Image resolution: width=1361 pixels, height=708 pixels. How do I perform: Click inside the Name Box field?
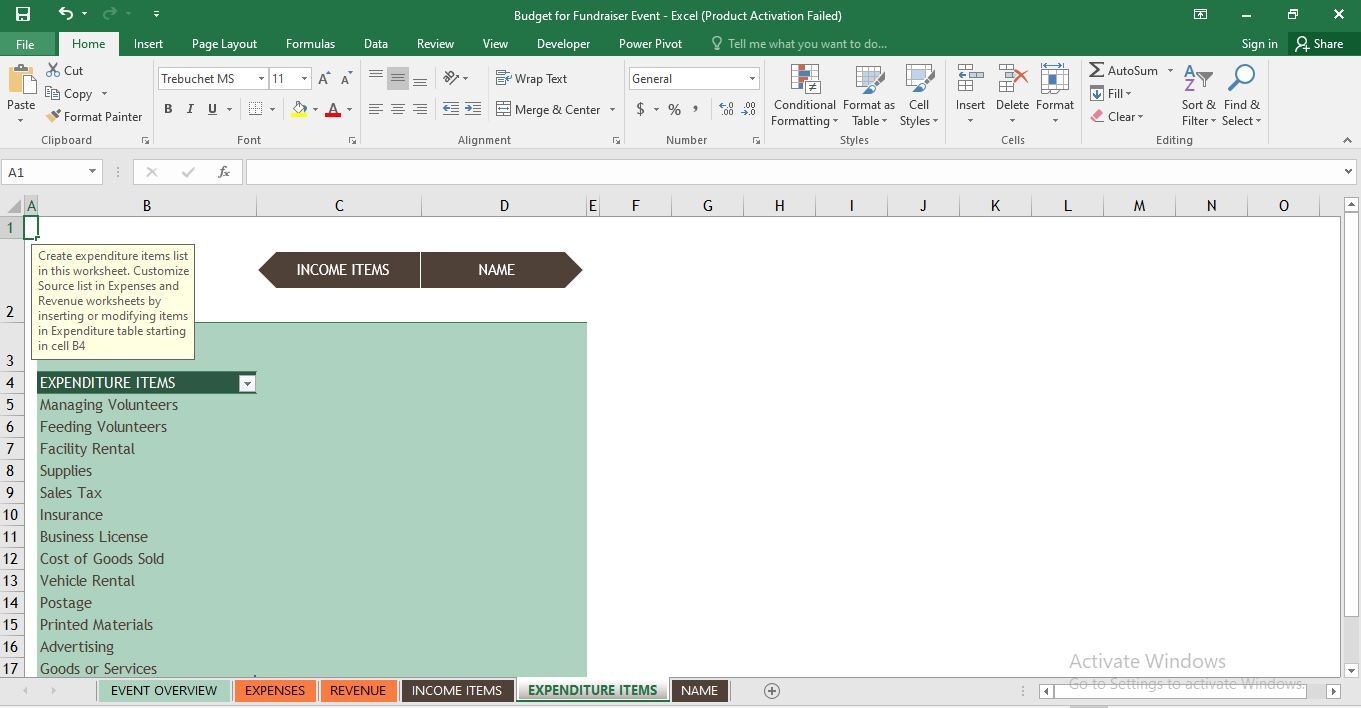[x=45, y=172]
